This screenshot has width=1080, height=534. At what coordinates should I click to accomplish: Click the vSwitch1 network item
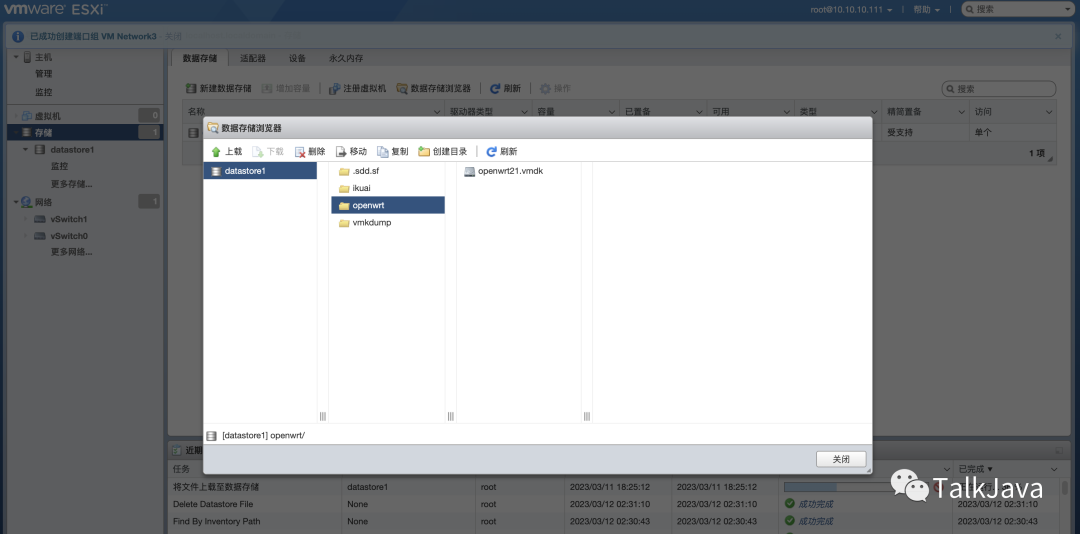pyautogui.click(x=69, y=219)
